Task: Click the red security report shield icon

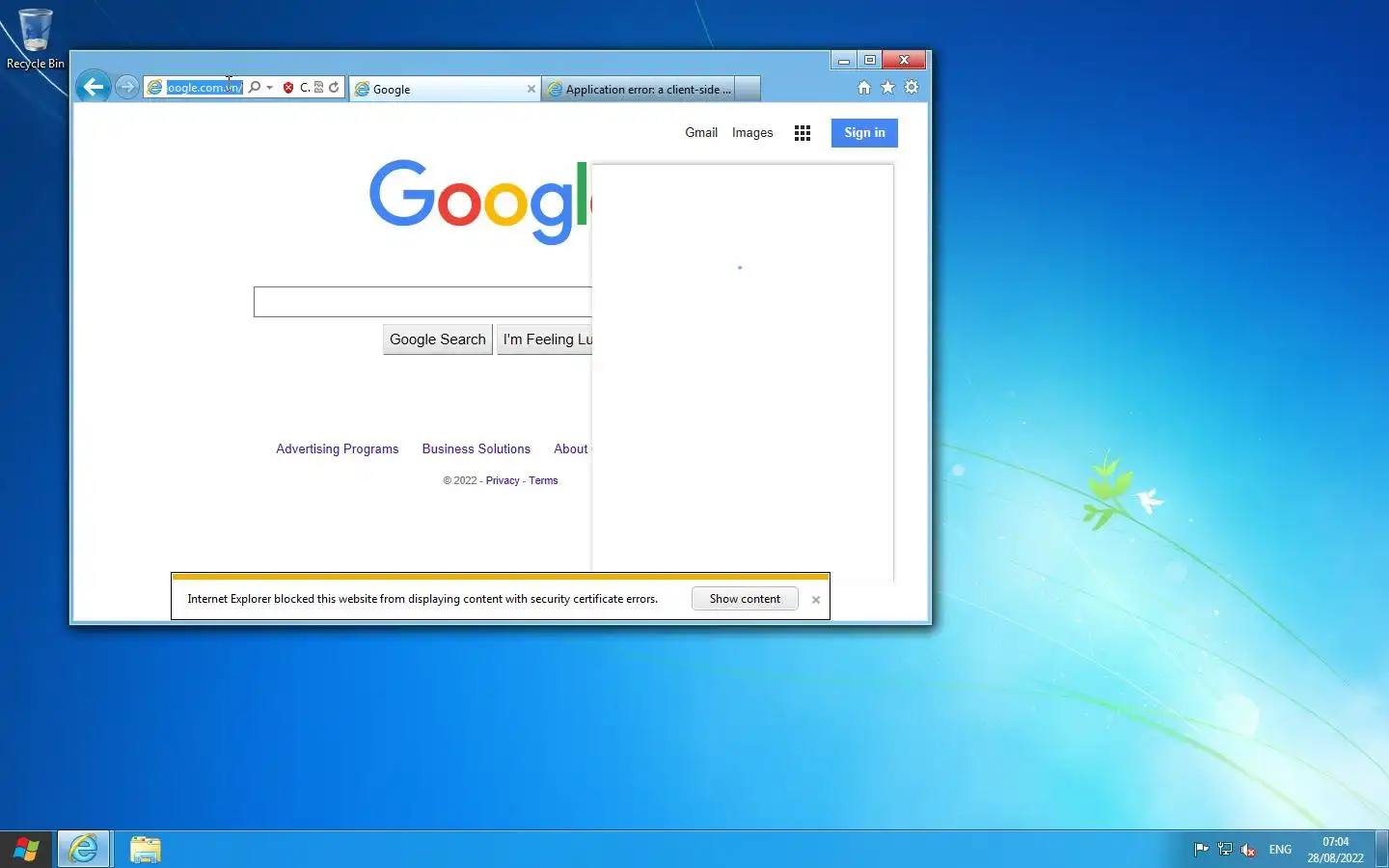Action: point(287,88)
